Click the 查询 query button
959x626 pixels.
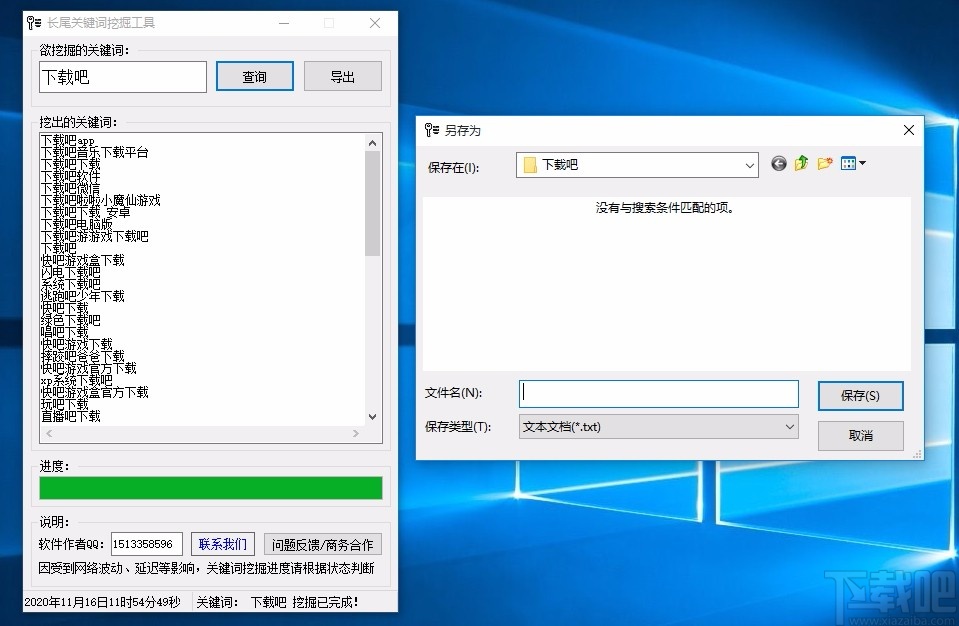pyautogui.click(x=254, y=75)
